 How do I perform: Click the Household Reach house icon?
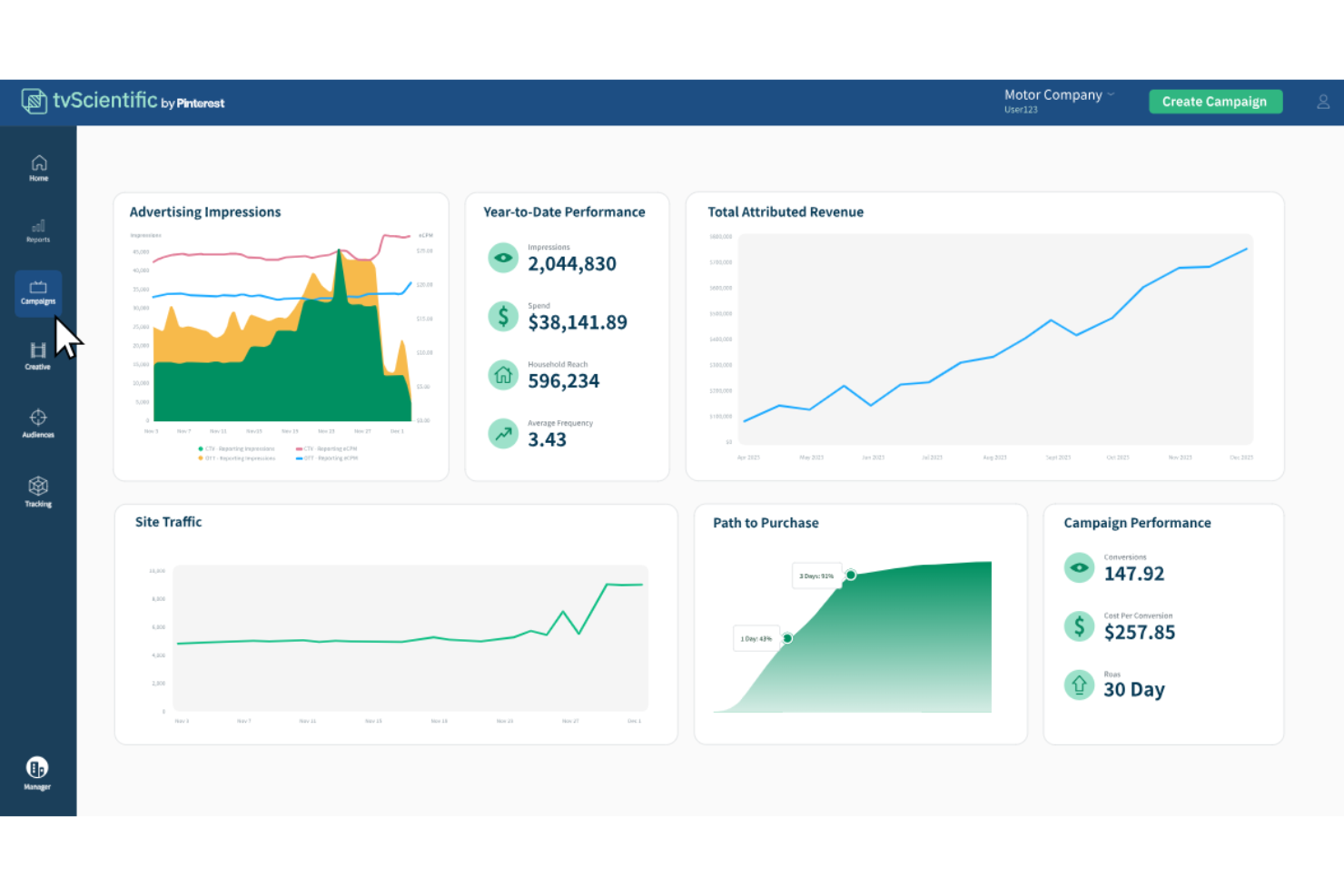[x=503, y=375]
